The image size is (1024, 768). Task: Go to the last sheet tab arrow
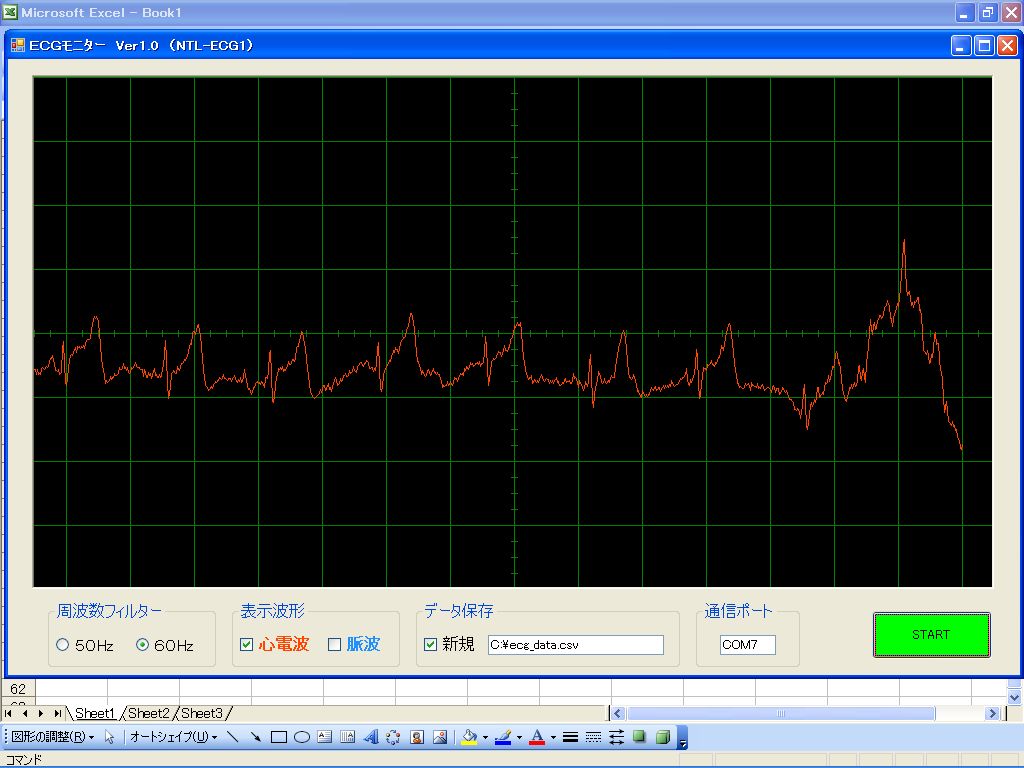tap(58, 714)
